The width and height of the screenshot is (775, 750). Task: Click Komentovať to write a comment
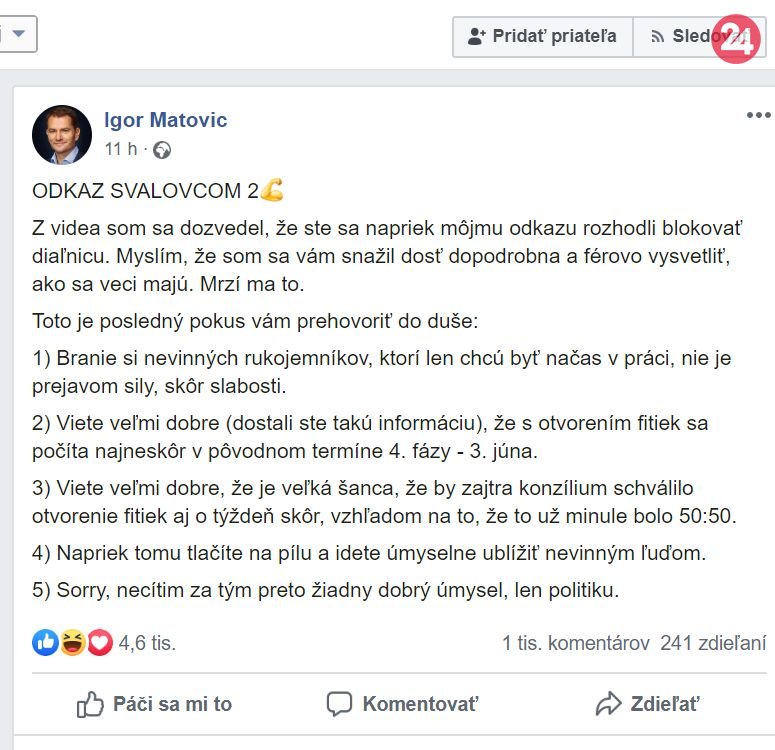(x=403, y=704)
